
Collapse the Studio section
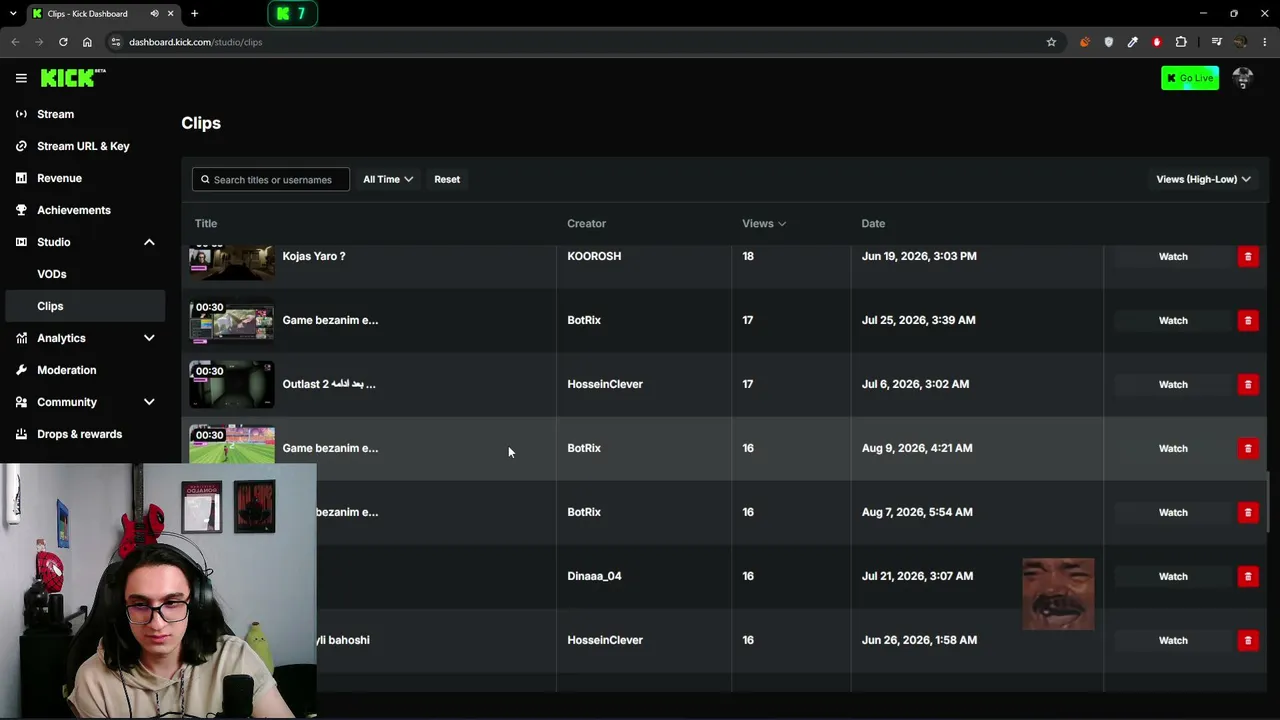pos(149,242)
